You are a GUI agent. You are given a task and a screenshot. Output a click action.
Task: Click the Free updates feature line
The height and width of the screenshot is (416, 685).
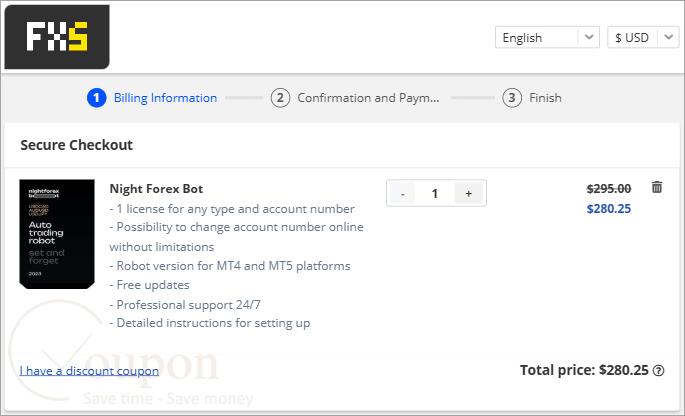149,285
